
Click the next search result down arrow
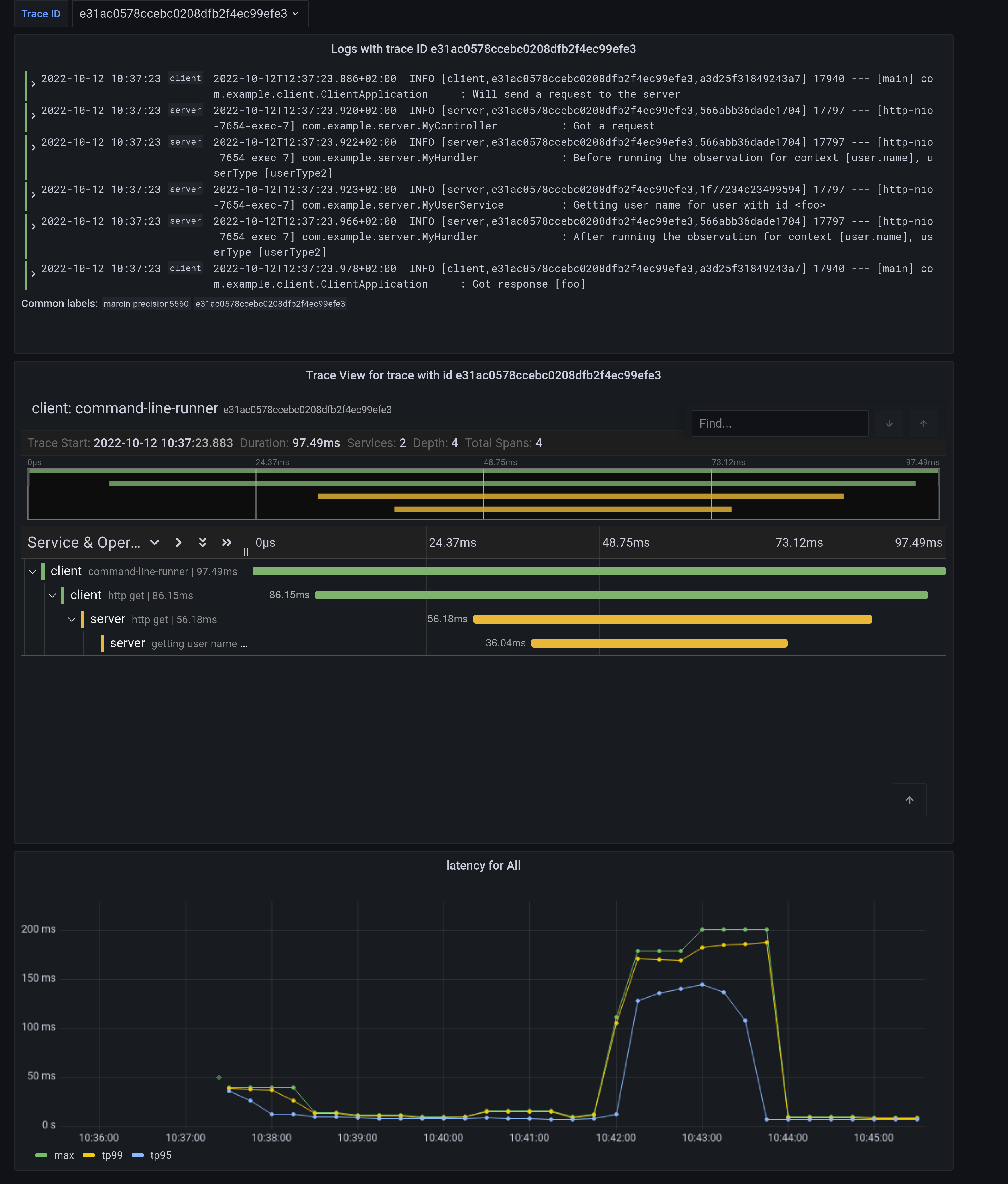pos(889,423)
